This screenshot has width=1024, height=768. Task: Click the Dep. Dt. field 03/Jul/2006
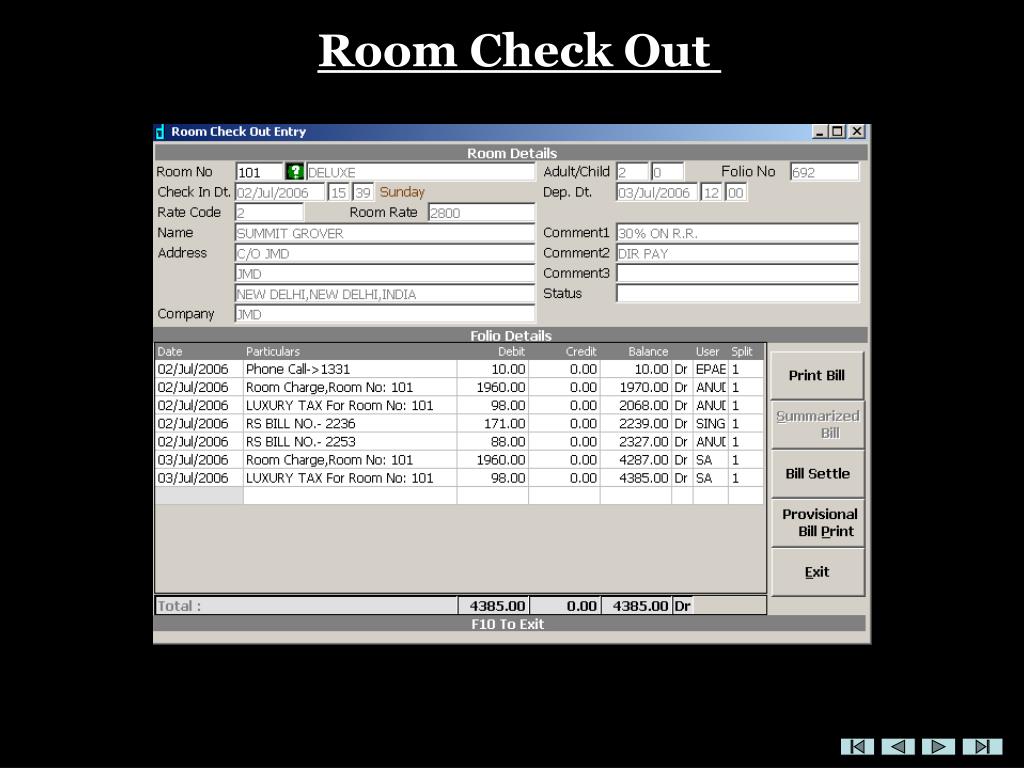tap(657, 193)
